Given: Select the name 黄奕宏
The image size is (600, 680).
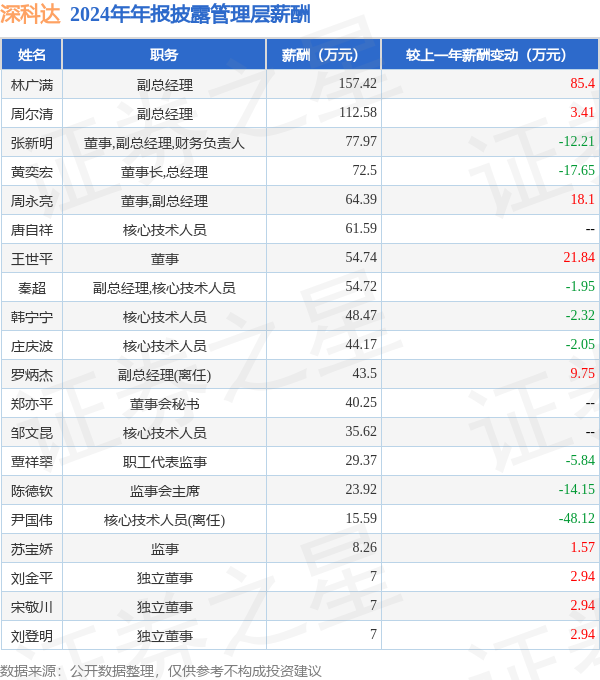Looking at the screenshot, I should 32,172.
